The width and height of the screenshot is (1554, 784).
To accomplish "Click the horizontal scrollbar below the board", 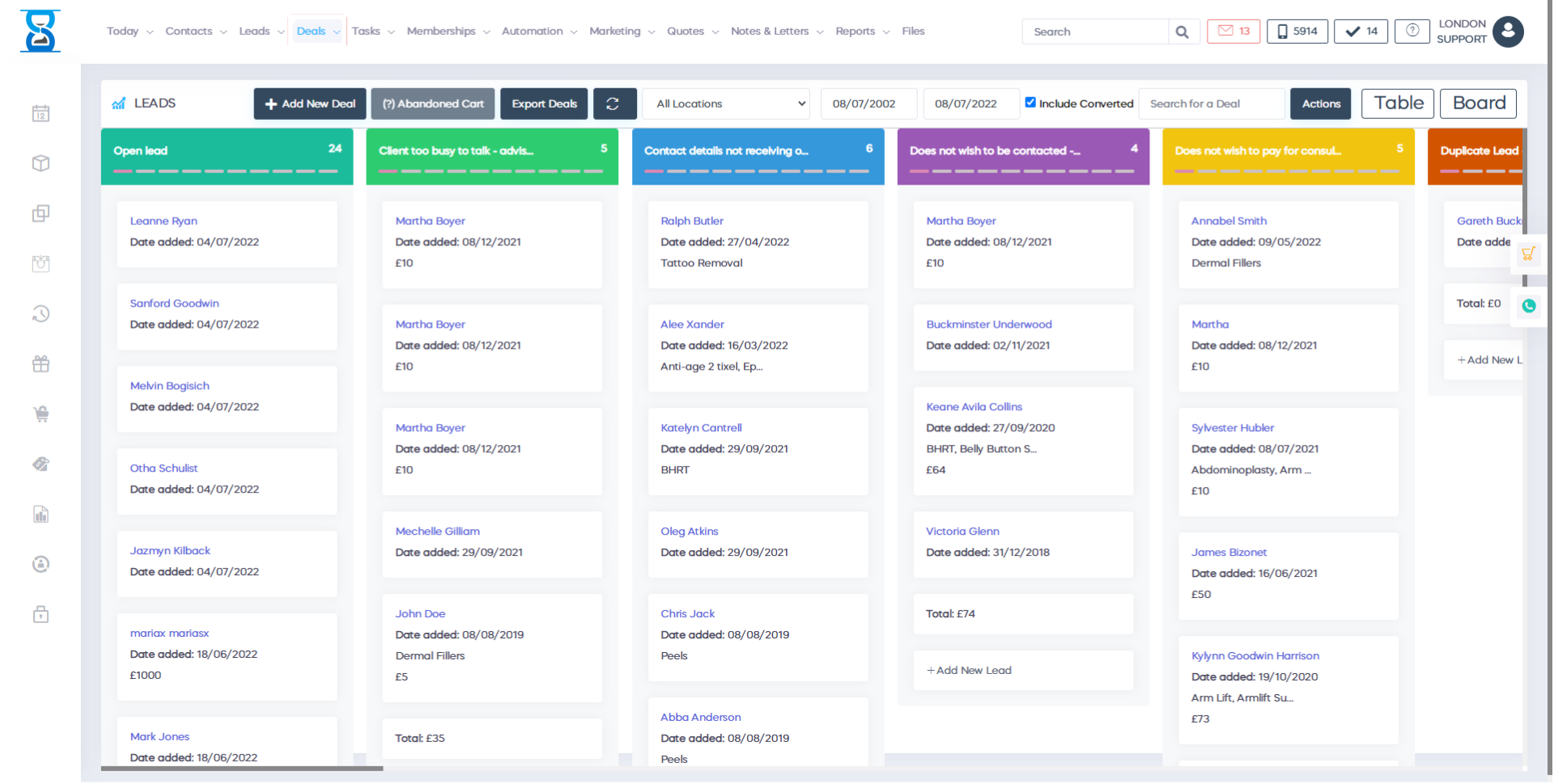I will pyautogui.click(x=242, y=768).
